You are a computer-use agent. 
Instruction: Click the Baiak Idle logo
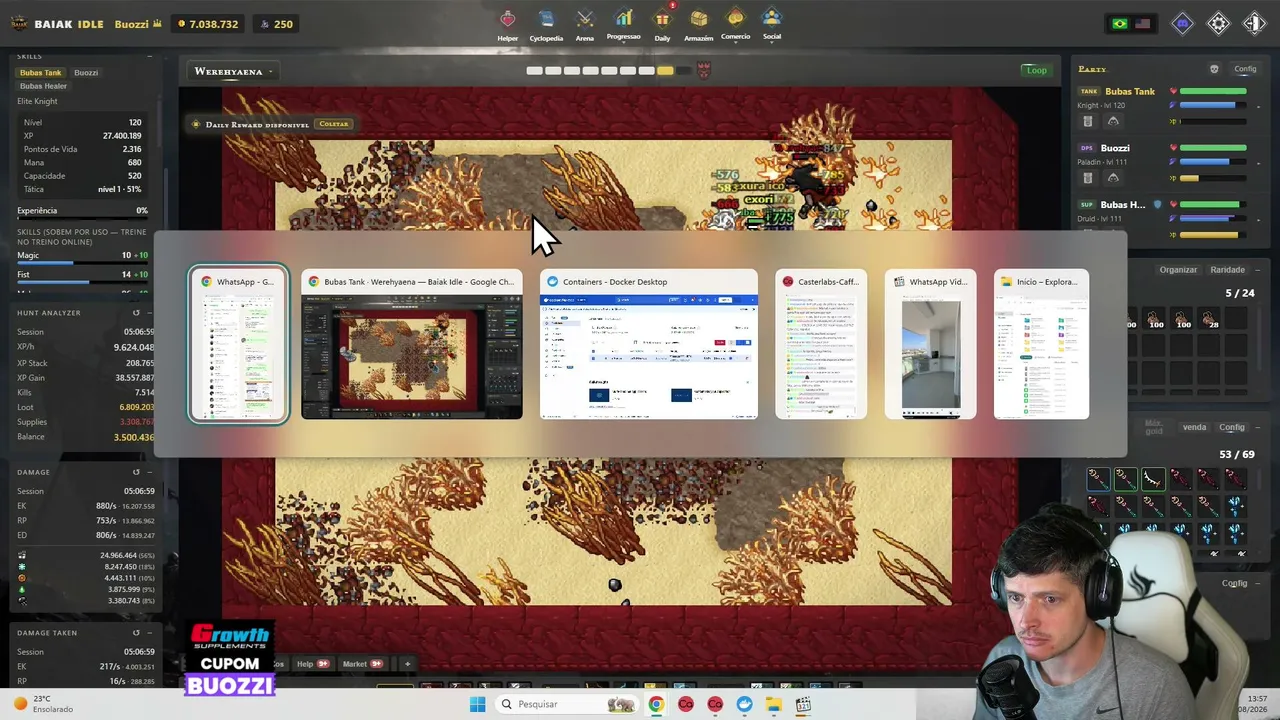(19, 24)
